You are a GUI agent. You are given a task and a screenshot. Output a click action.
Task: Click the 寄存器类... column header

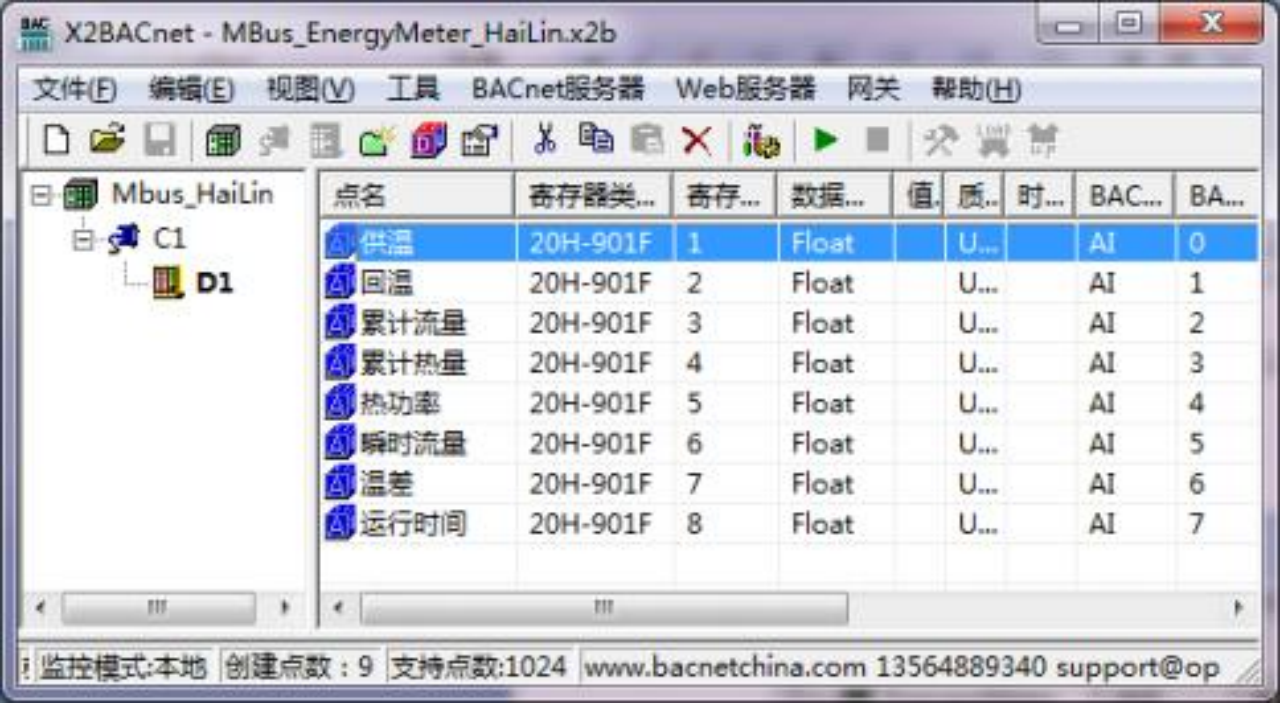tap(593, 196)
